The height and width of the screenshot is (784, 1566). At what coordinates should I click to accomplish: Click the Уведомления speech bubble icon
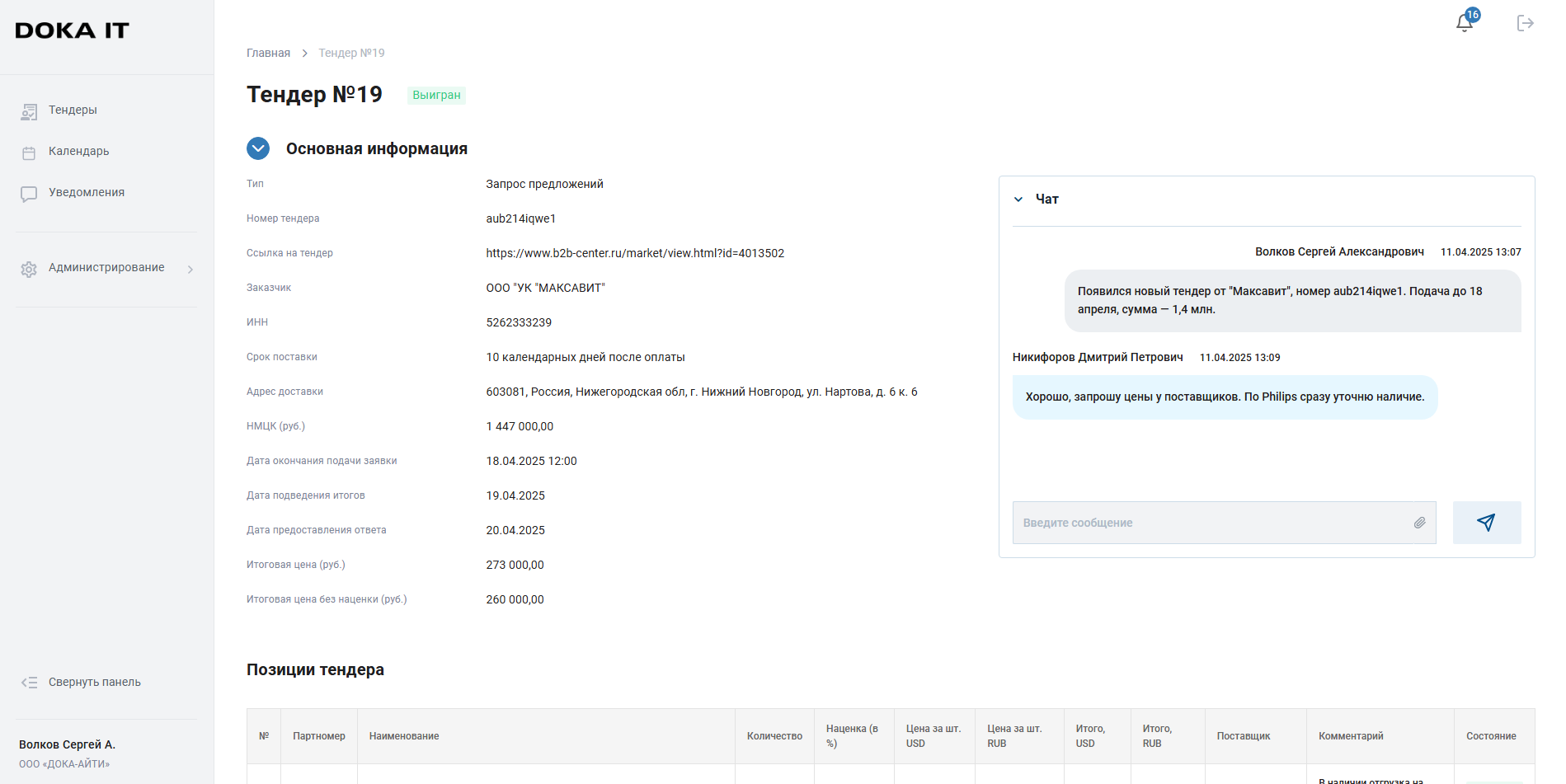(x=29, y=194)
